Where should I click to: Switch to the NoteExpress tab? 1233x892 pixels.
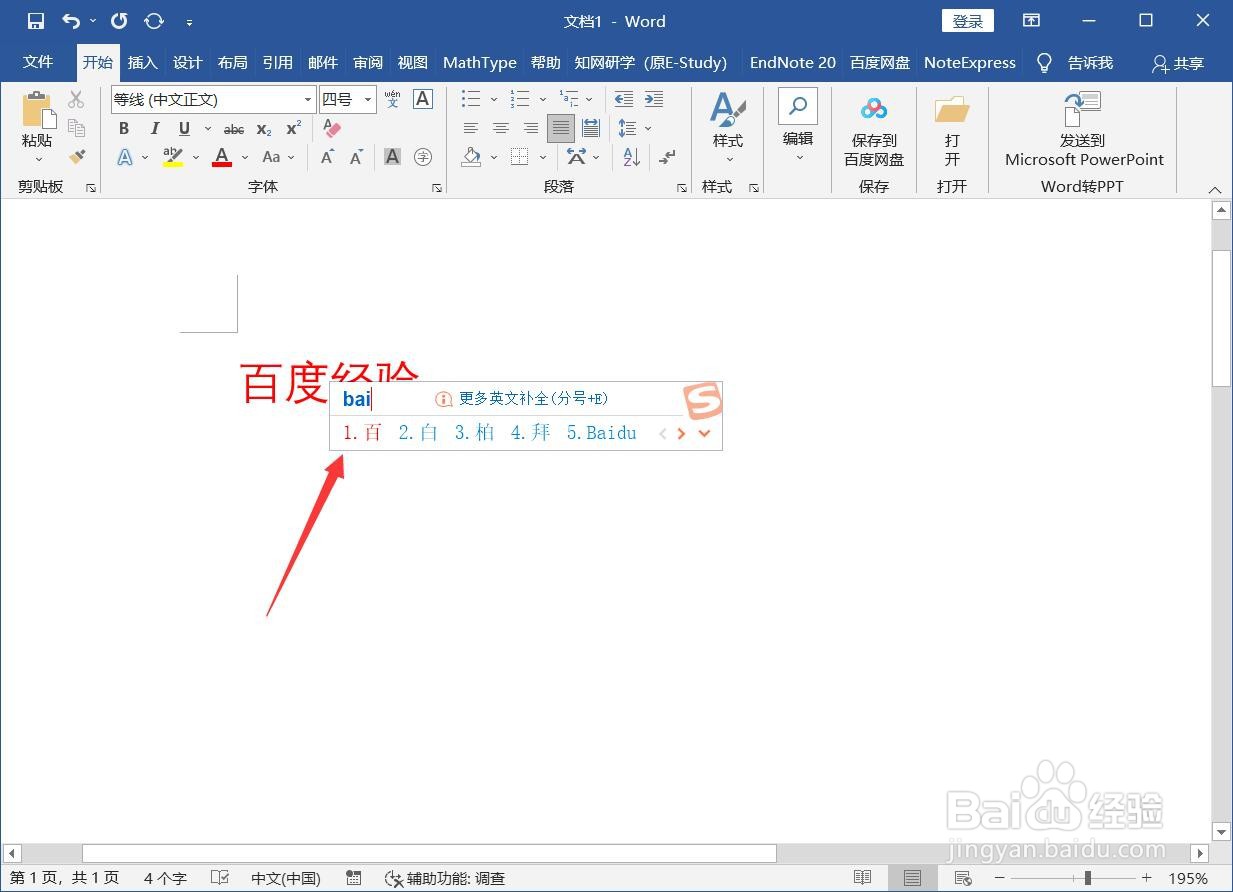pos(970,62)
